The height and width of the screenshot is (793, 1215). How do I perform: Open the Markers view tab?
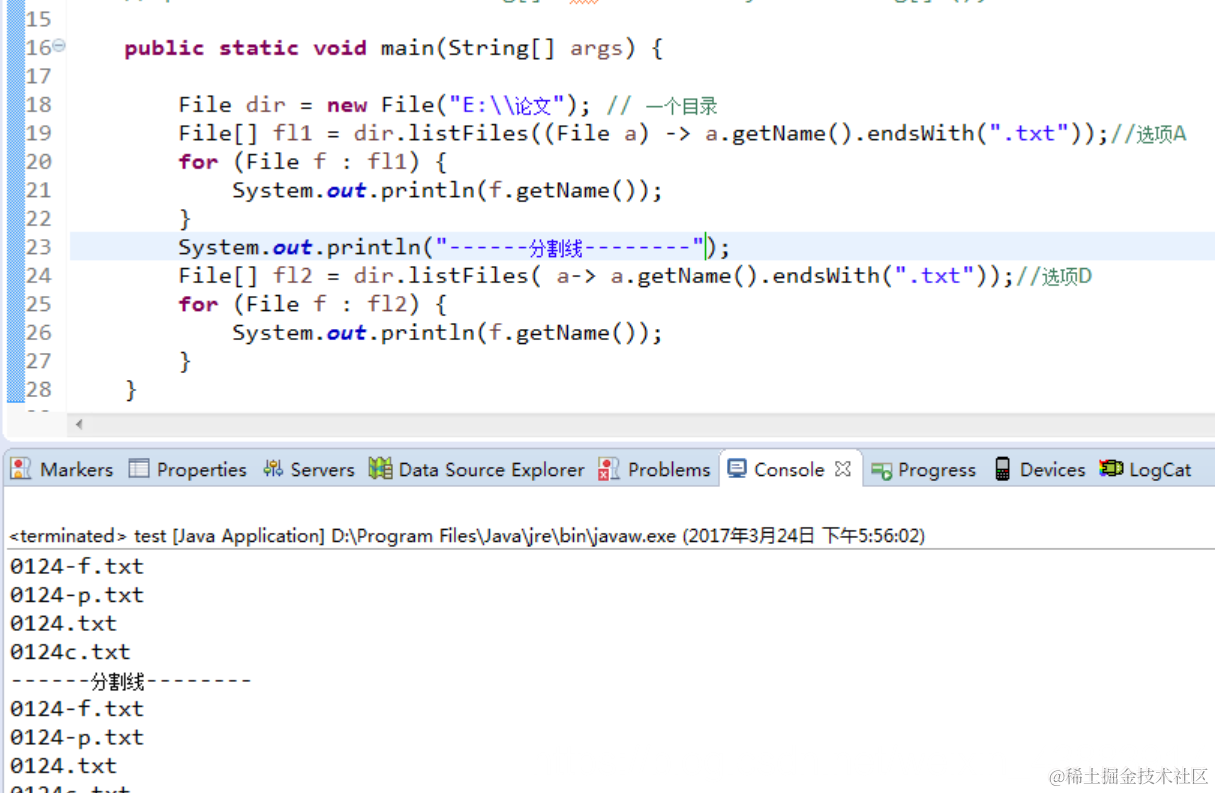coord(62,469)
